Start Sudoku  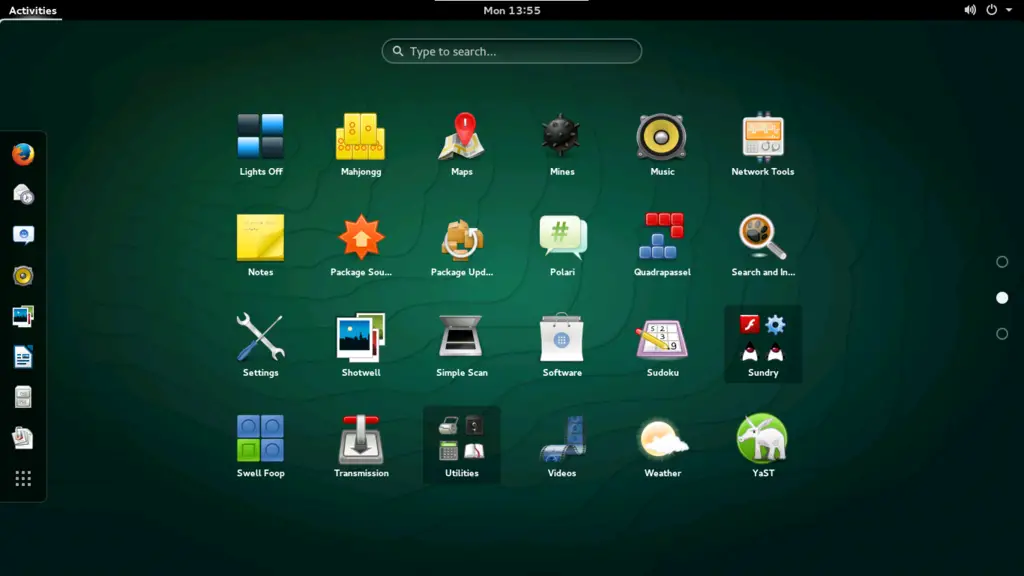(x=662, y=346)
